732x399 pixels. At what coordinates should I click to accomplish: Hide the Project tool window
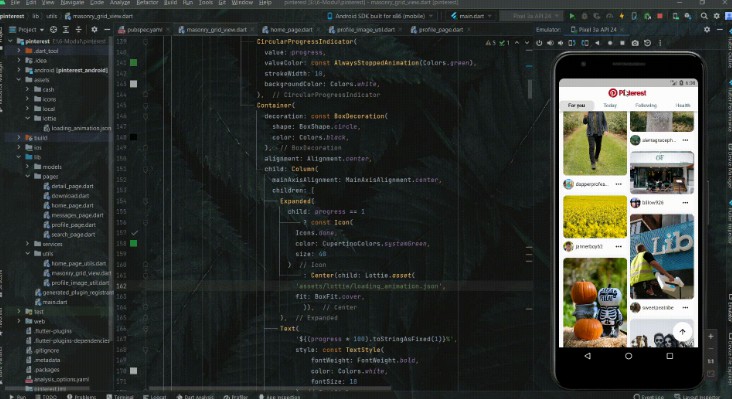click(107, 29)
